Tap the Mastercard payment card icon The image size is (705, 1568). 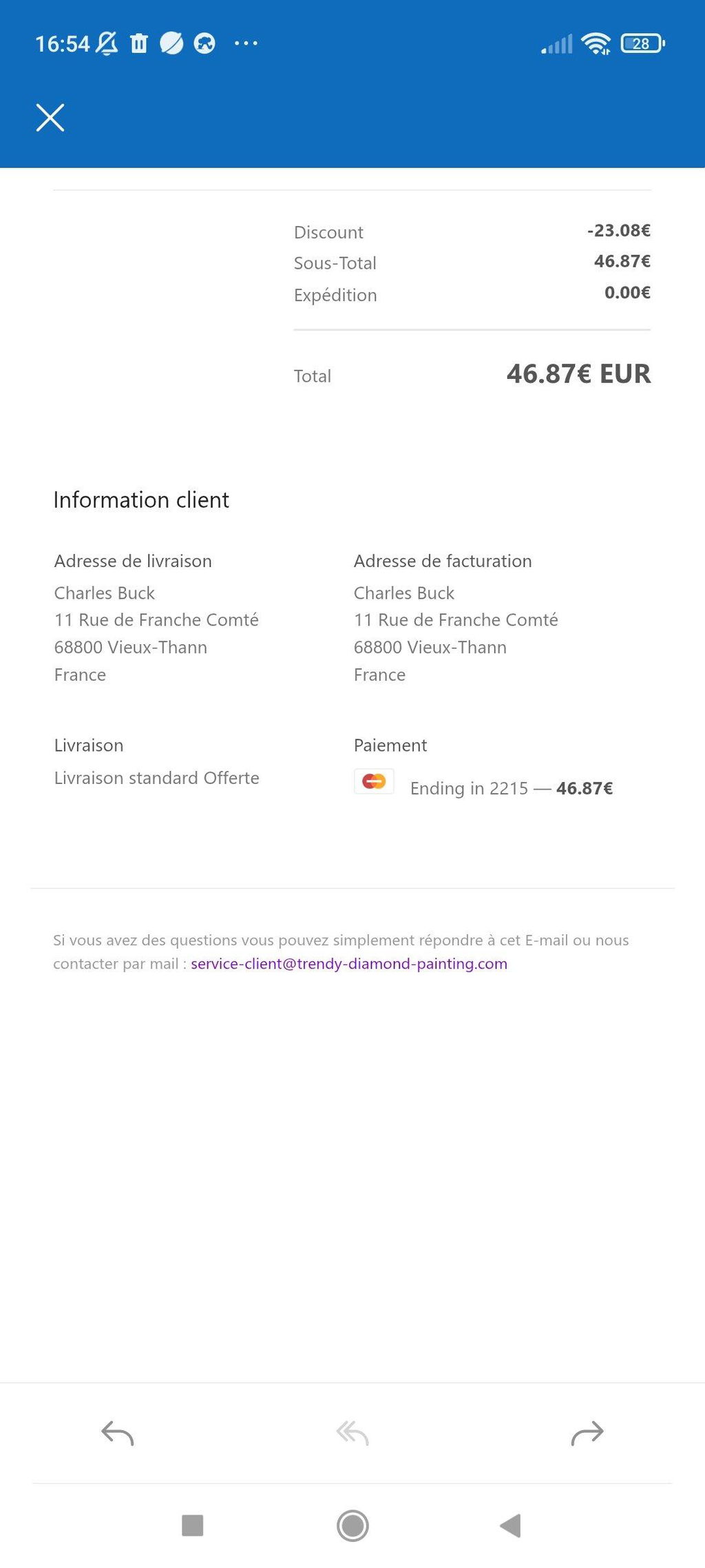click(x=374, y=781)
